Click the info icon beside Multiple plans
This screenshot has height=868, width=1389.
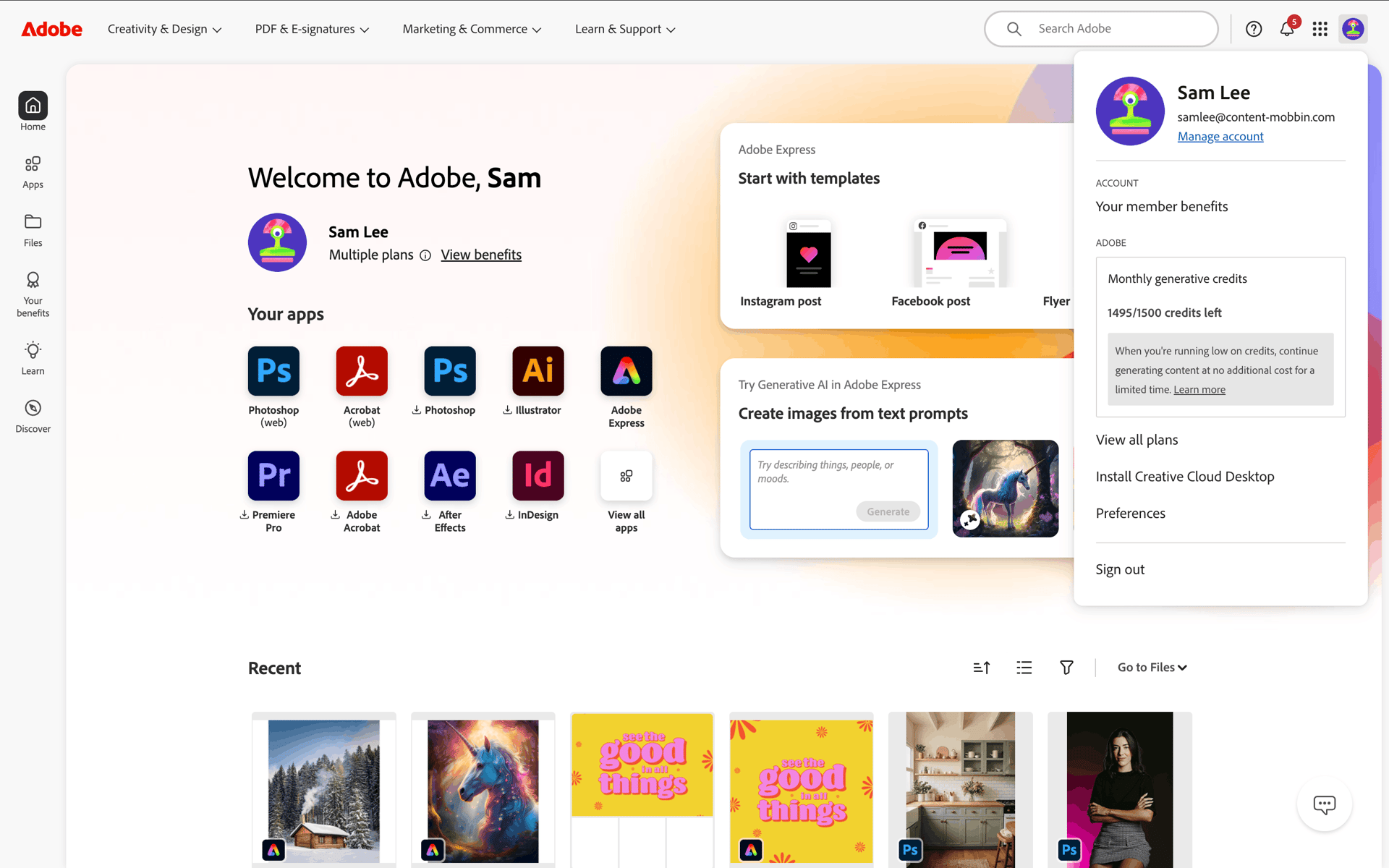pyautogui.click(x=425, y=255)
